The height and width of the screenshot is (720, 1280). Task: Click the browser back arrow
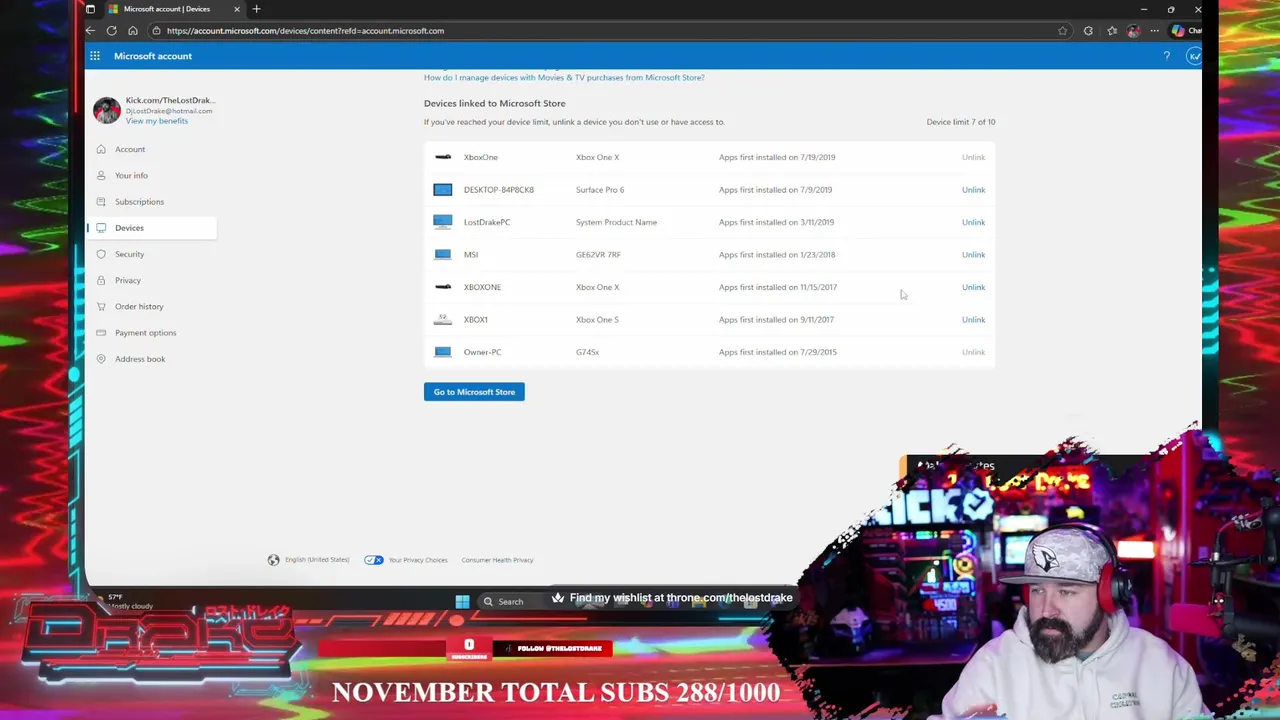(x=90, y=31)
